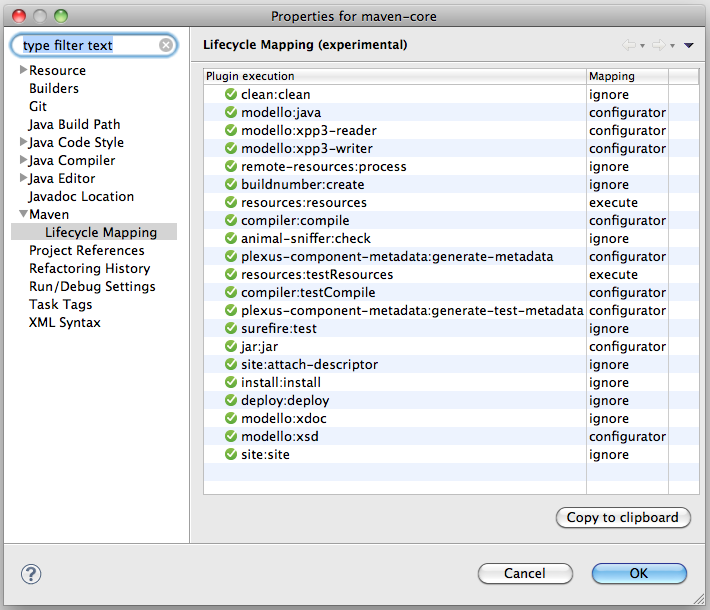Screen dimensions: 710x610
Task: Click the green check icon beside modello:java
Action: (x=231, y=112)
